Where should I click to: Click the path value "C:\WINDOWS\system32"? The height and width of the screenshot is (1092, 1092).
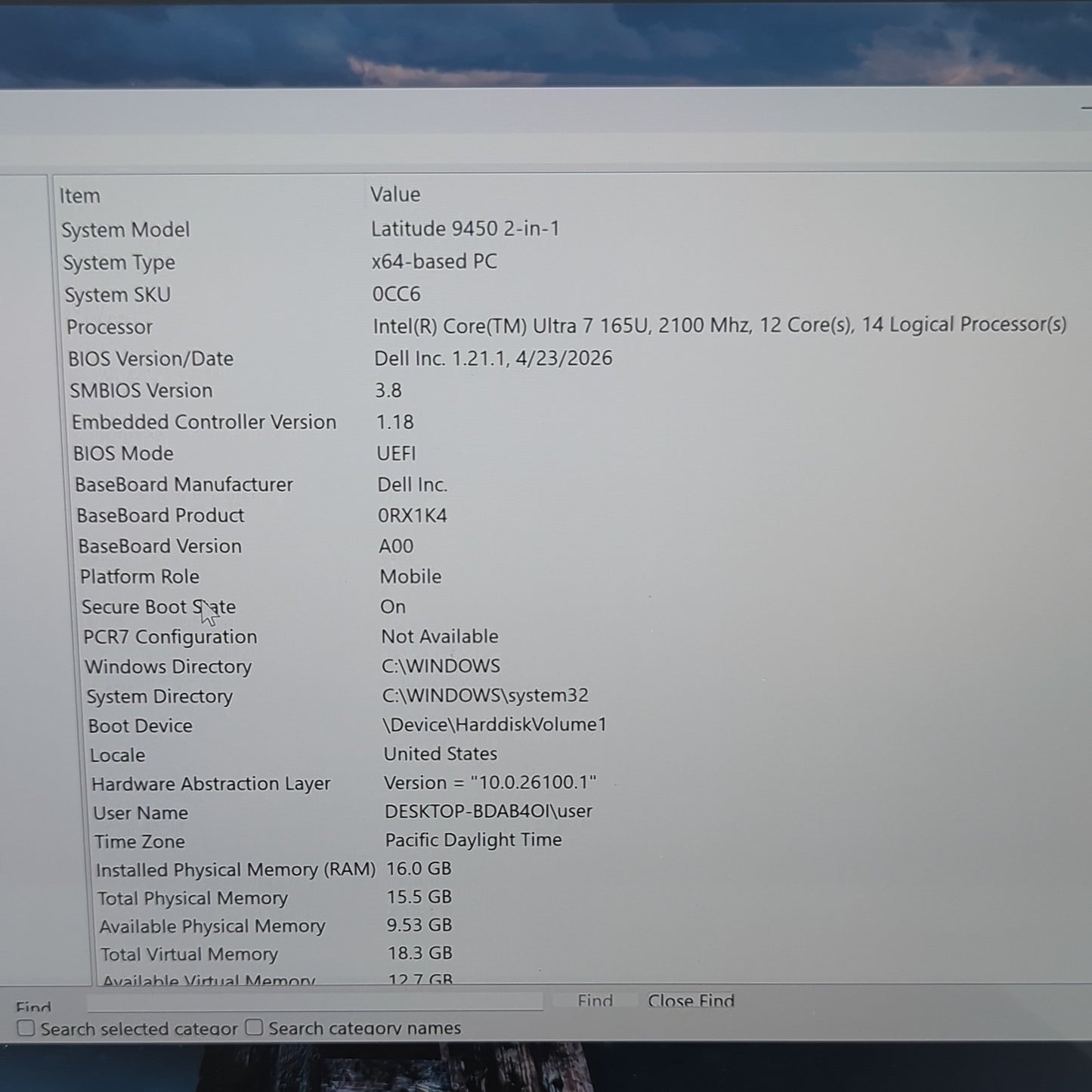point(485,695)
